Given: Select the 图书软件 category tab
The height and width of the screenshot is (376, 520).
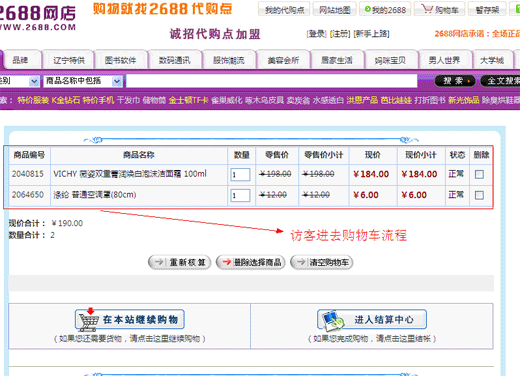Looking at the screenshot, I should click(x=120, y=60).
